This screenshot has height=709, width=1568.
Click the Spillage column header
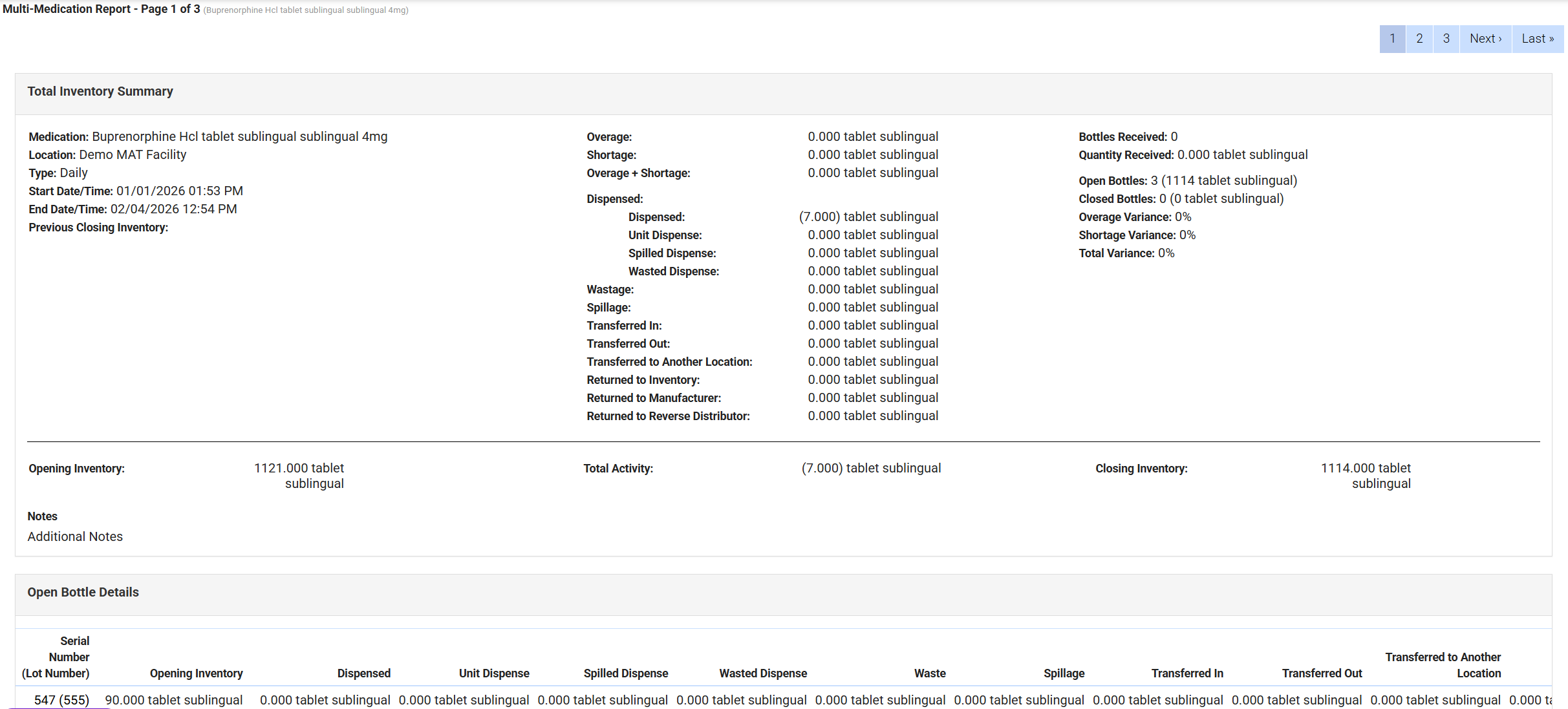[1064, 673]
